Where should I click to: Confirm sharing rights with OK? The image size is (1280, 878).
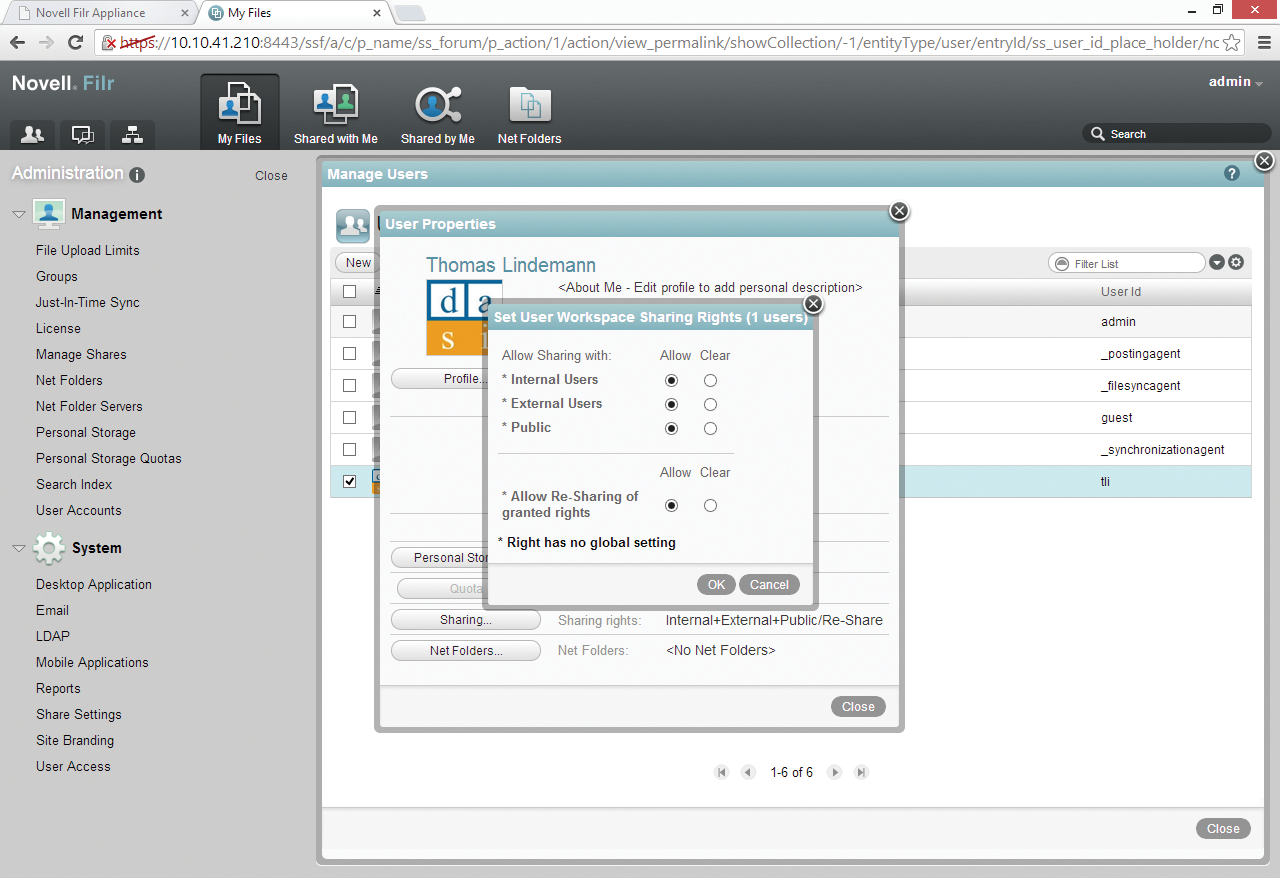pyautogui.click(x=716, y=585)
